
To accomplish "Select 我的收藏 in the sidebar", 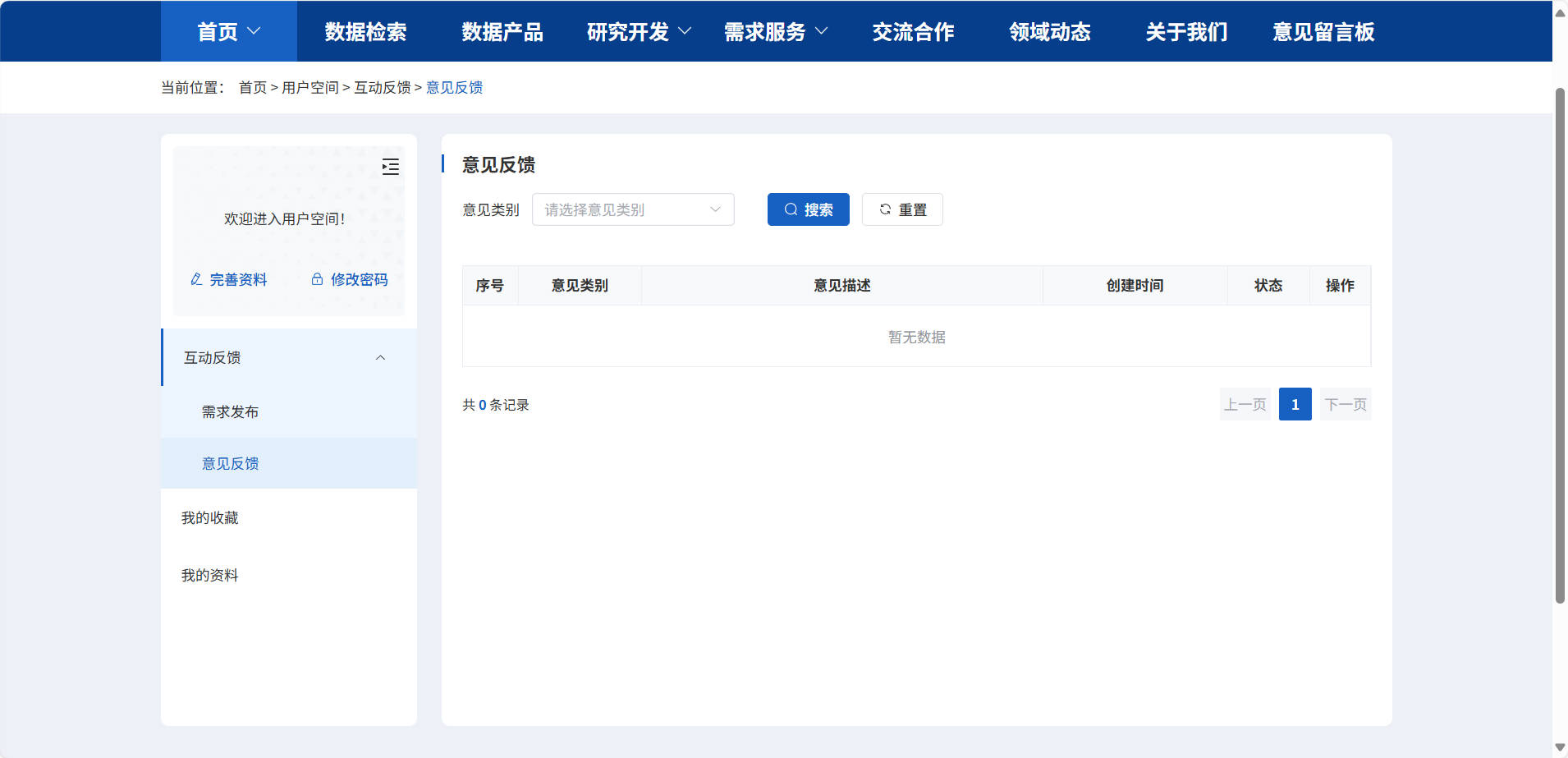I will tap(209, 517).
